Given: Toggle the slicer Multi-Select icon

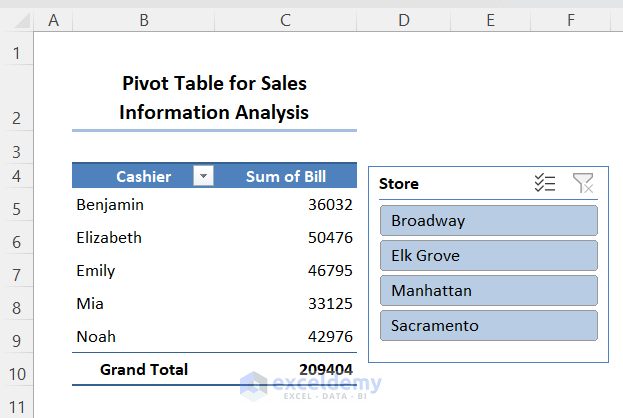Looking at the screenshot, I should tap(545, 183).
